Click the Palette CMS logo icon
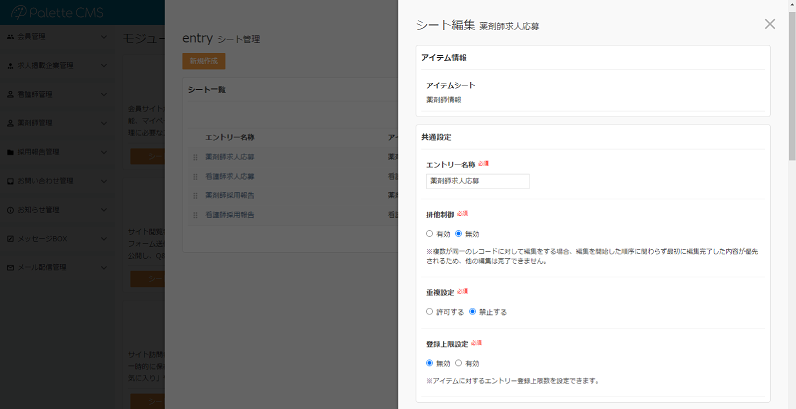Viewport: 796px width, 409px height. [x=19, y=12]
